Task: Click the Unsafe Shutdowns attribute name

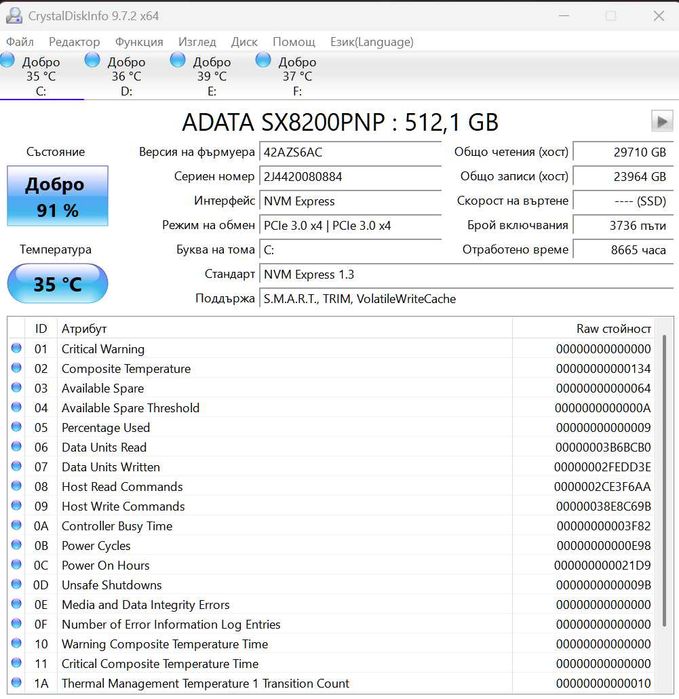Action: pyautogui.click(x=111, y=585)
